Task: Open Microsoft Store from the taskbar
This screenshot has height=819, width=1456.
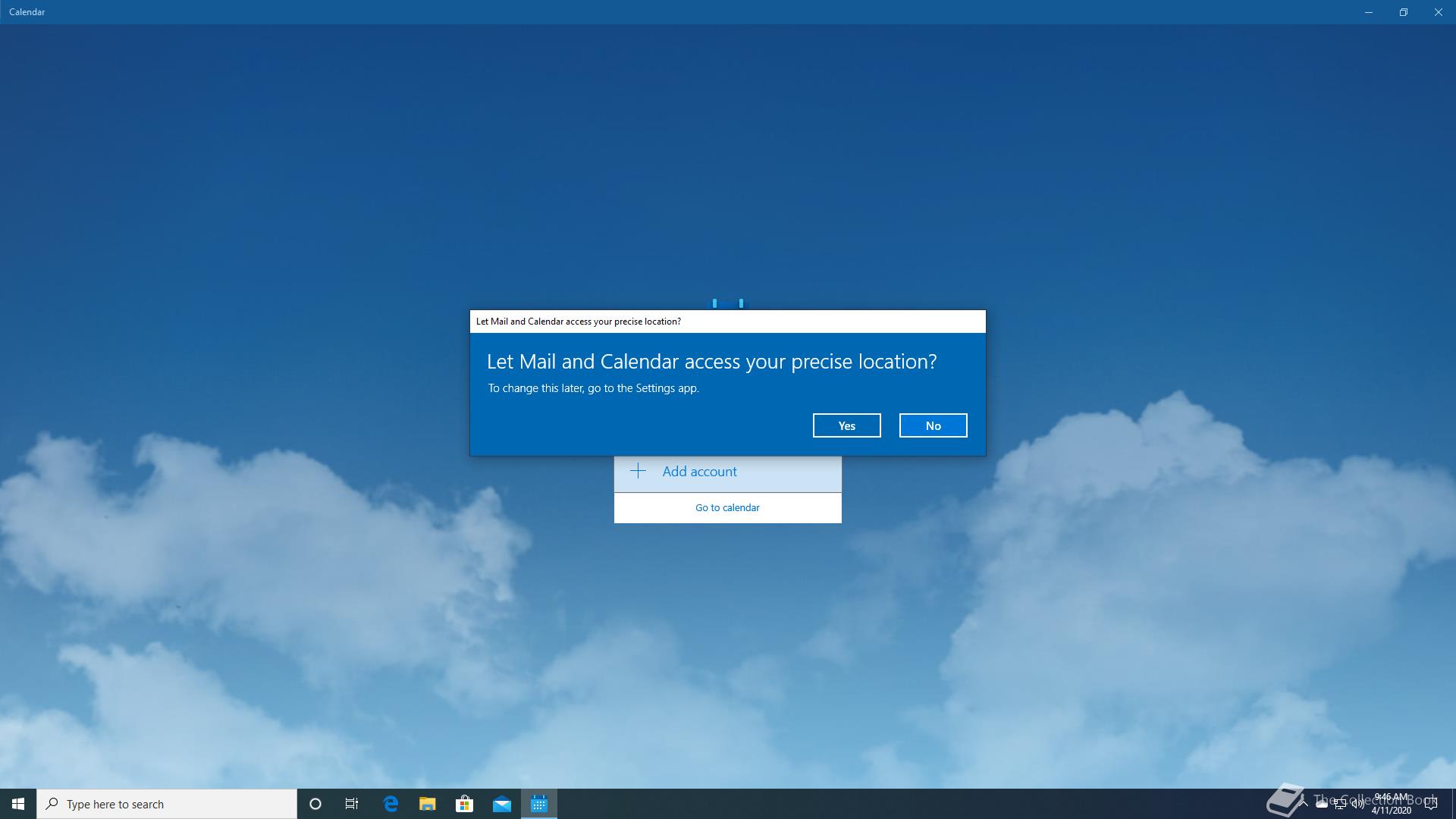Action: [464, 804]
